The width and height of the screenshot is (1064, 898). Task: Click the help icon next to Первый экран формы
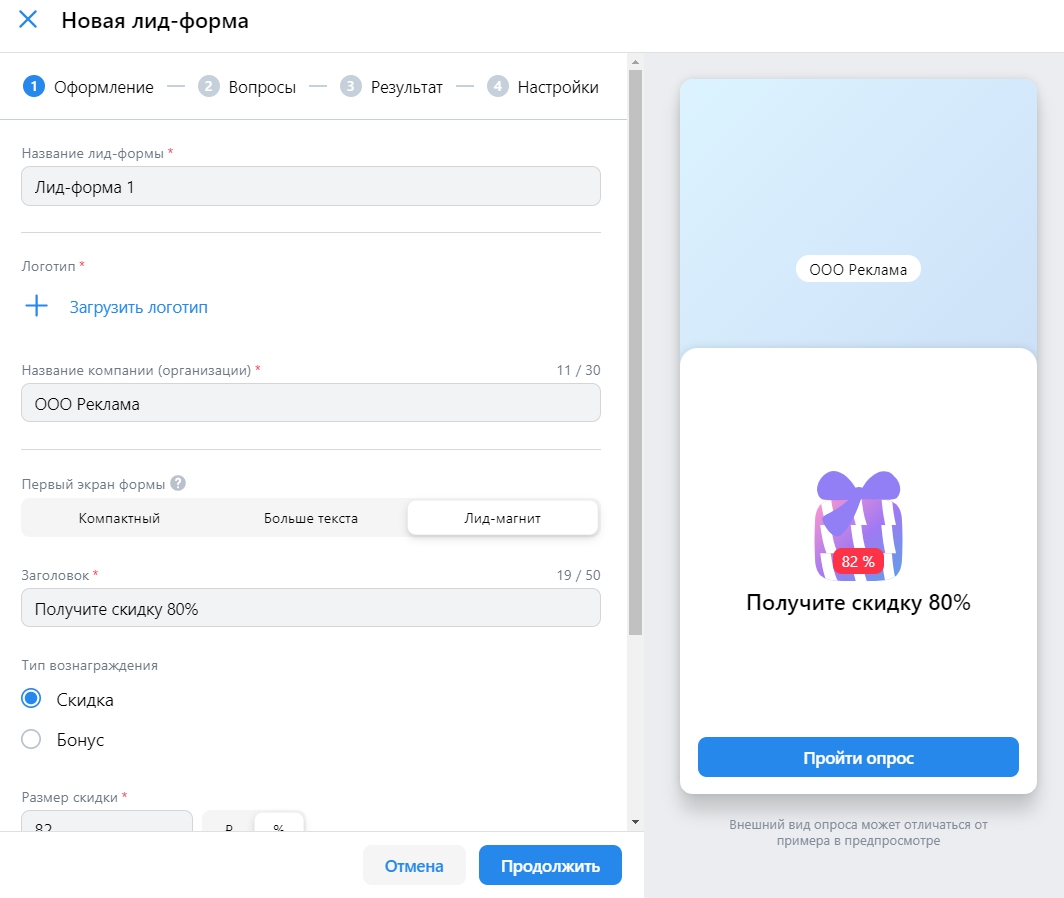(x=178, y=483)
